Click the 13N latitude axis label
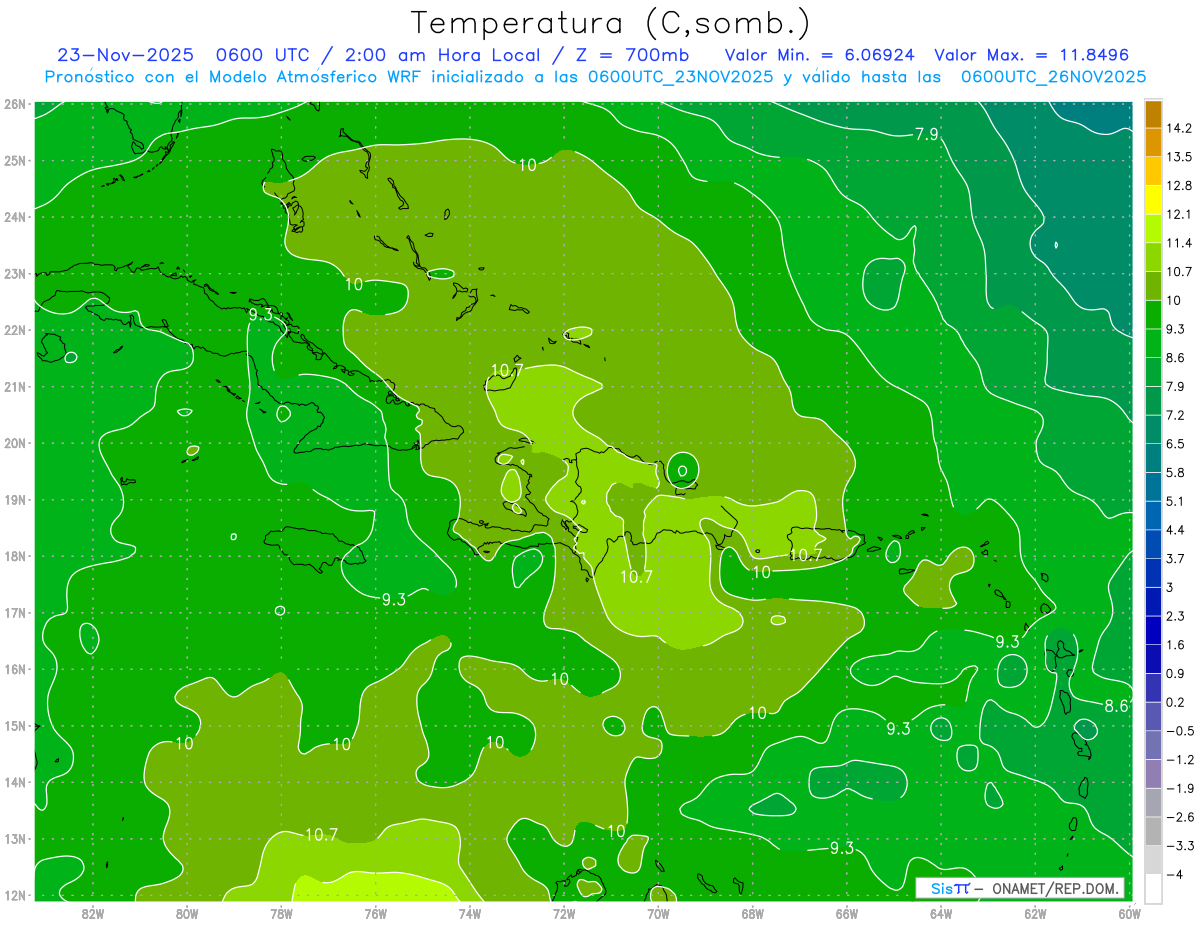1200x927 pixels. coord(14,839)
